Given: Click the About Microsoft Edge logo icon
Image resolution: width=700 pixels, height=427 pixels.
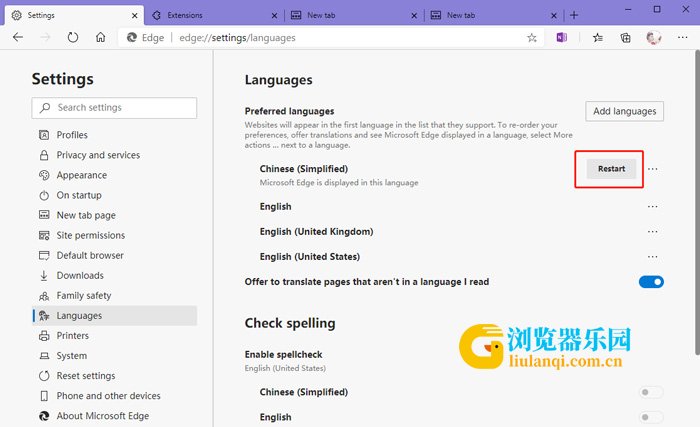Looking at the screenshot, I should click(x=44, y=416).
